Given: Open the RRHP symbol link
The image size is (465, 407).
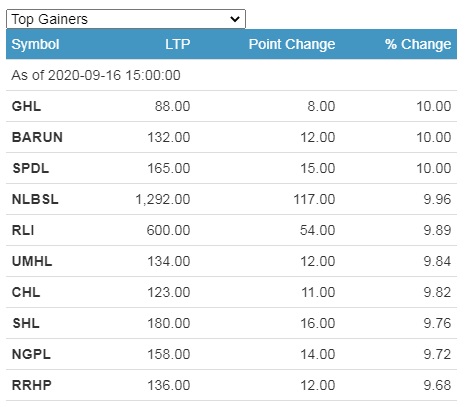Looking at the screenshot, I should 32,385.
